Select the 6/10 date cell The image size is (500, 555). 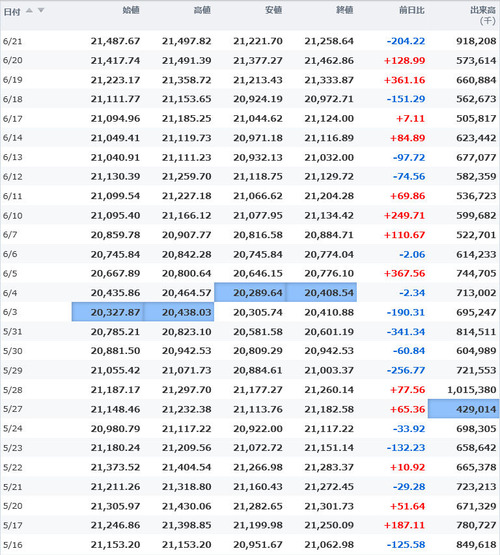click(12, 216)
